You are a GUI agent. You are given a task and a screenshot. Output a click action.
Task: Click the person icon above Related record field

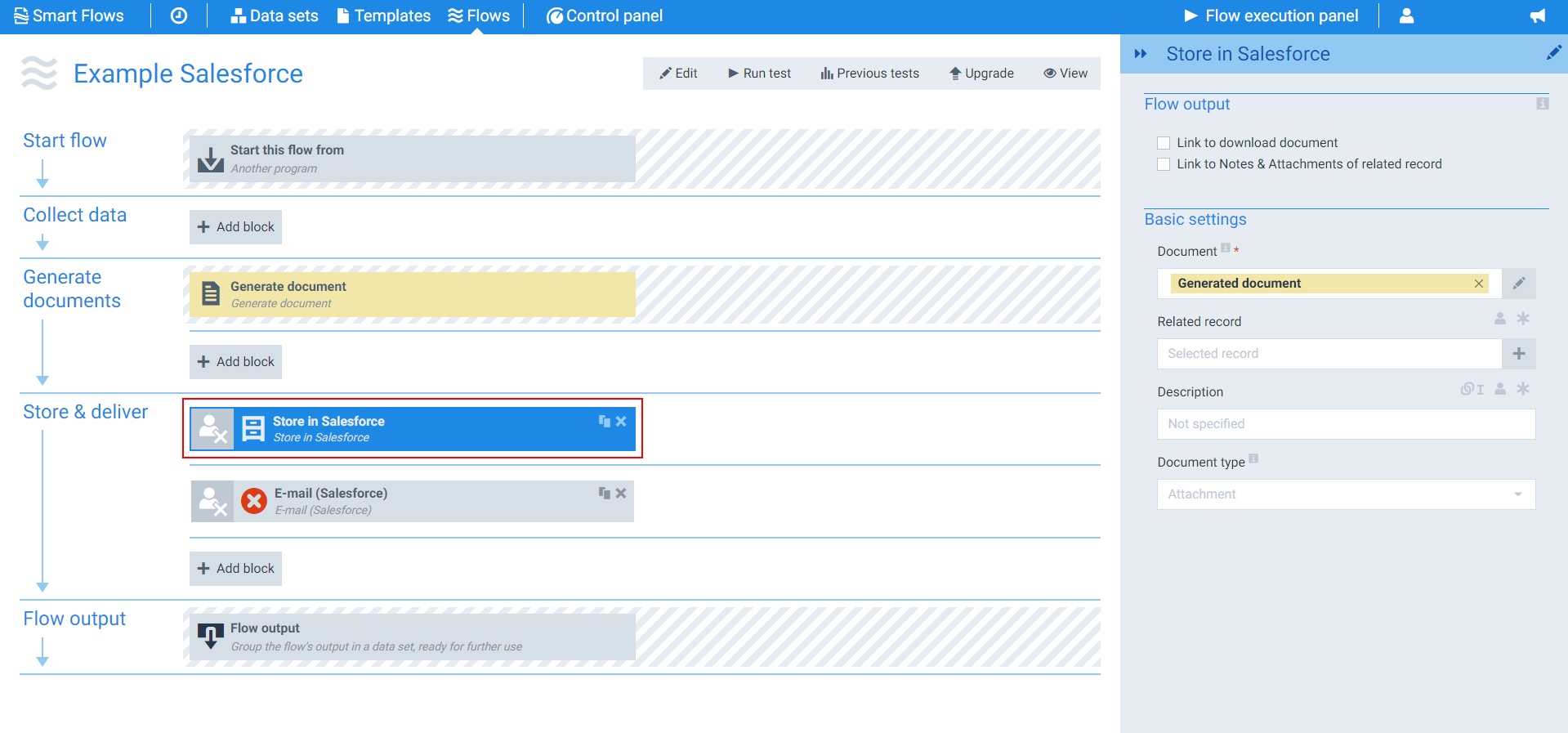(1500, 319)
